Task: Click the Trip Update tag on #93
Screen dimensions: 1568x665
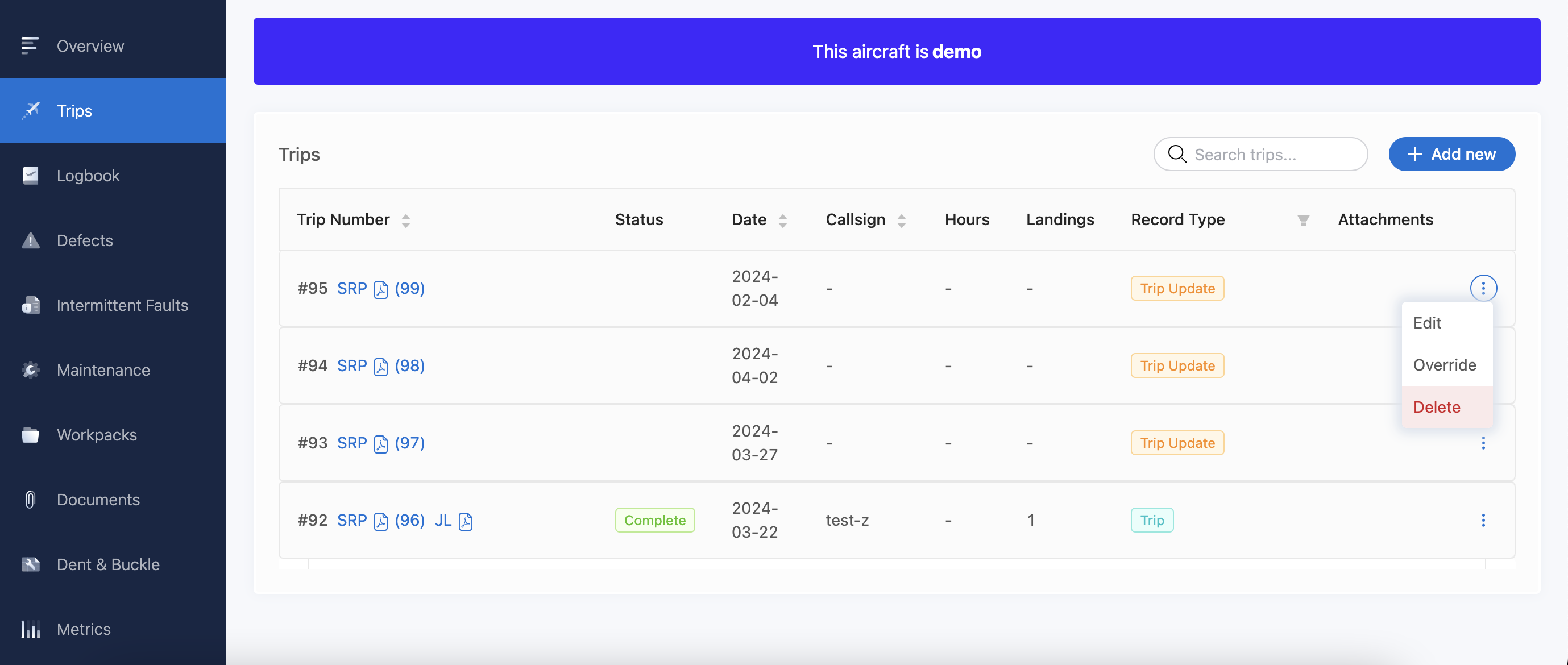Action: click(x=1177, y=442)
